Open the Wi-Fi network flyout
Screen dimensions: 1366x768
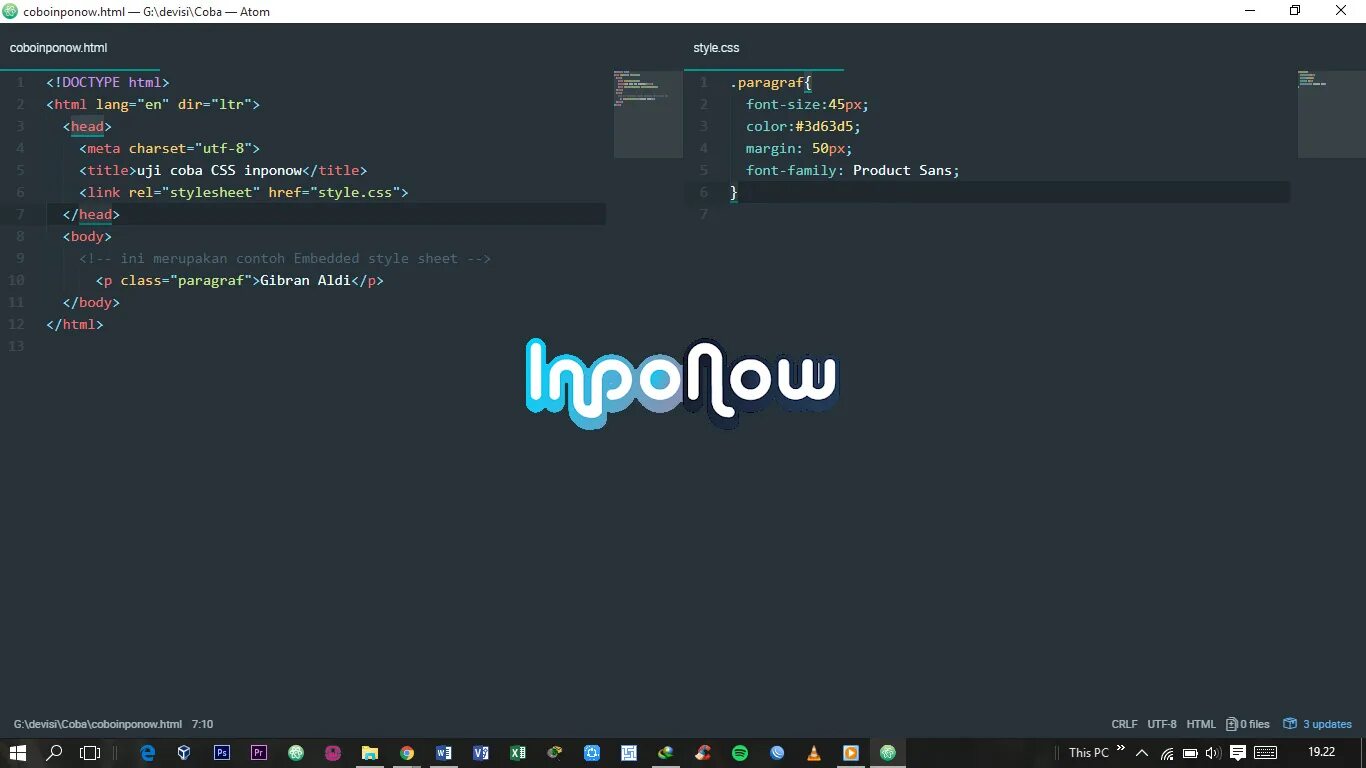coord(1167,752)
